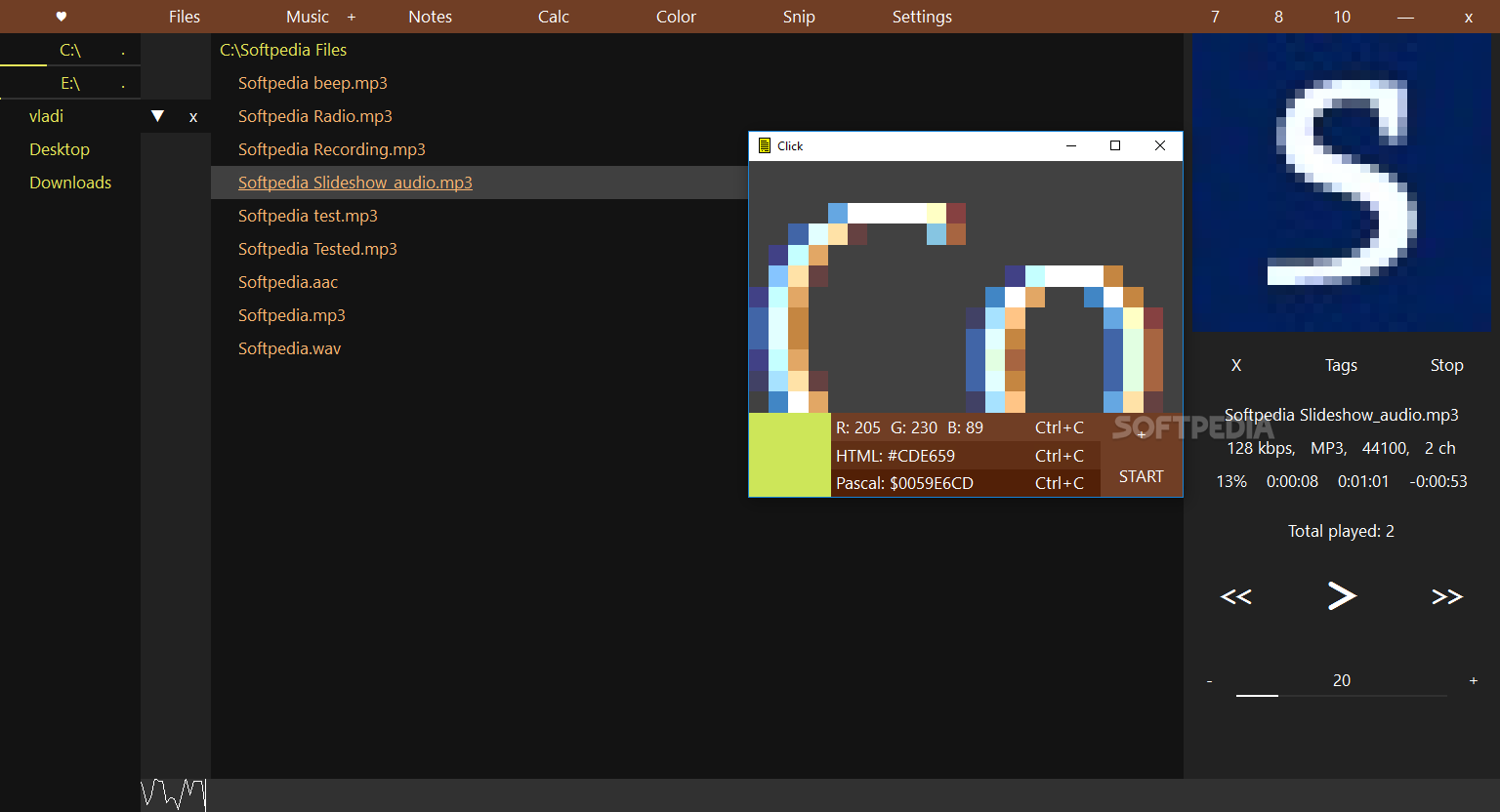The image size is (1500, 812).
Task: Click the magnified pixel preview in Click window
Action: (x=966, y=287)
